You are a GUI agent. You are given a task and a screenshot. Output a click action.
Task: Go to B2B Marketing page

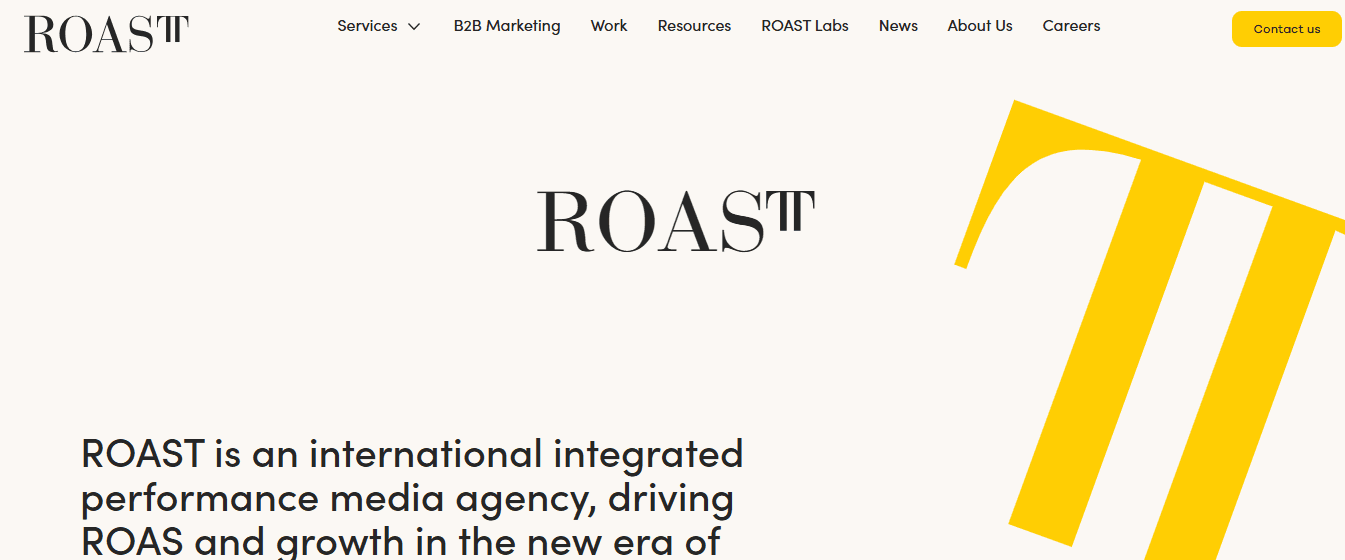pyautogui.click(x=507, y=26)
